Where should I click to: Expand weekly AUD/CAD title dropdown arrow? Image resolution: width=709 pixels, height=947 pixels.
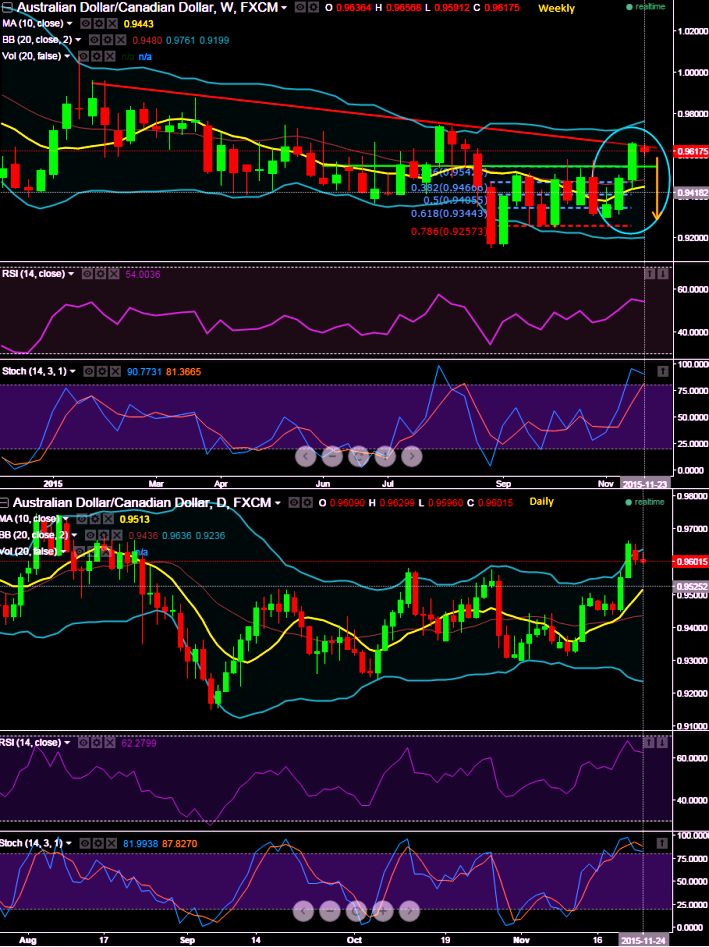284,8
